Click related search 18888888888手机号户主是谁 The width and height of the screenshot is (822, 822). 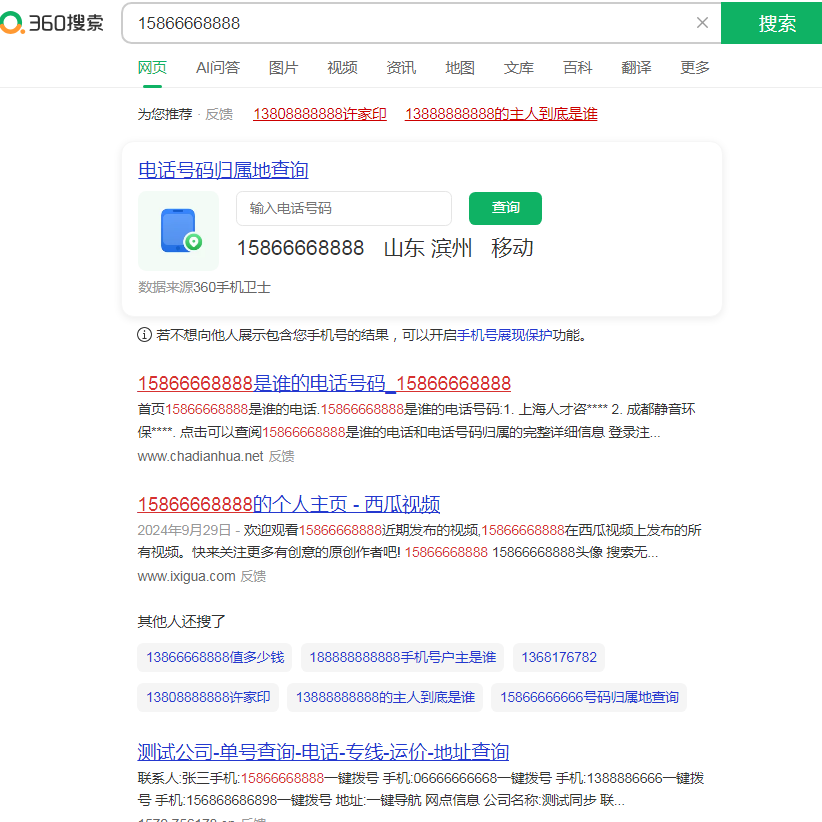coord(402,657)
